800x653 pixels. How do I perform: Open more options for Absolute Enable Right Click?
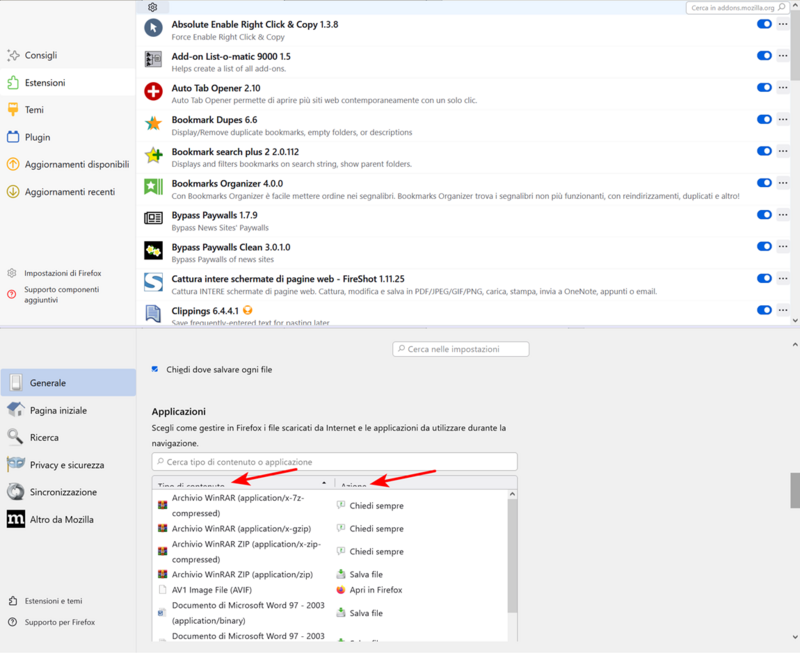[x=783, y=24]
